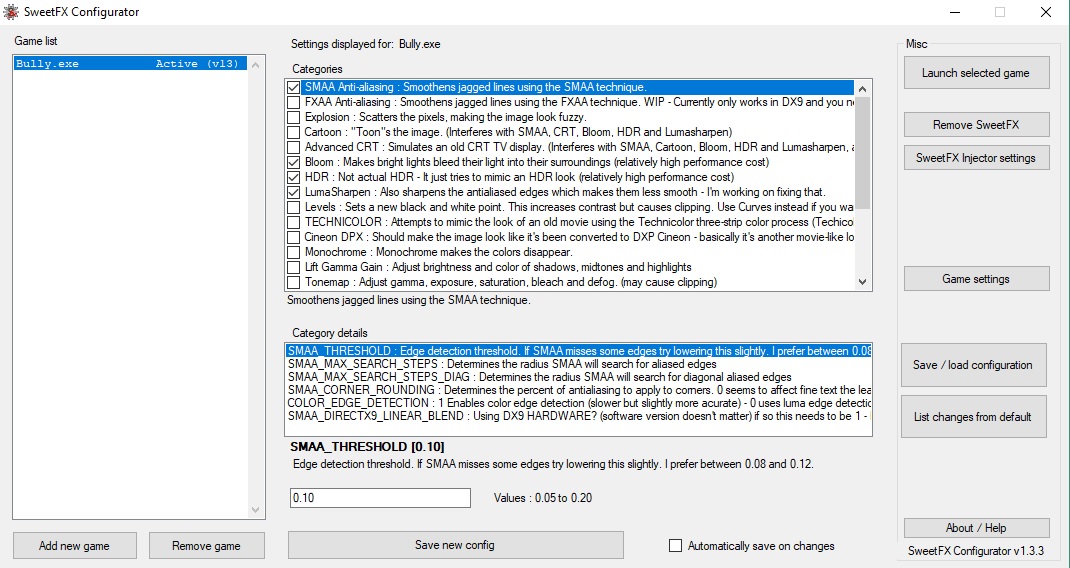Click the SweetFX Configurator title bar icon
The width and height of the screenshot is (1070, 568).
(x=10, y=12)
